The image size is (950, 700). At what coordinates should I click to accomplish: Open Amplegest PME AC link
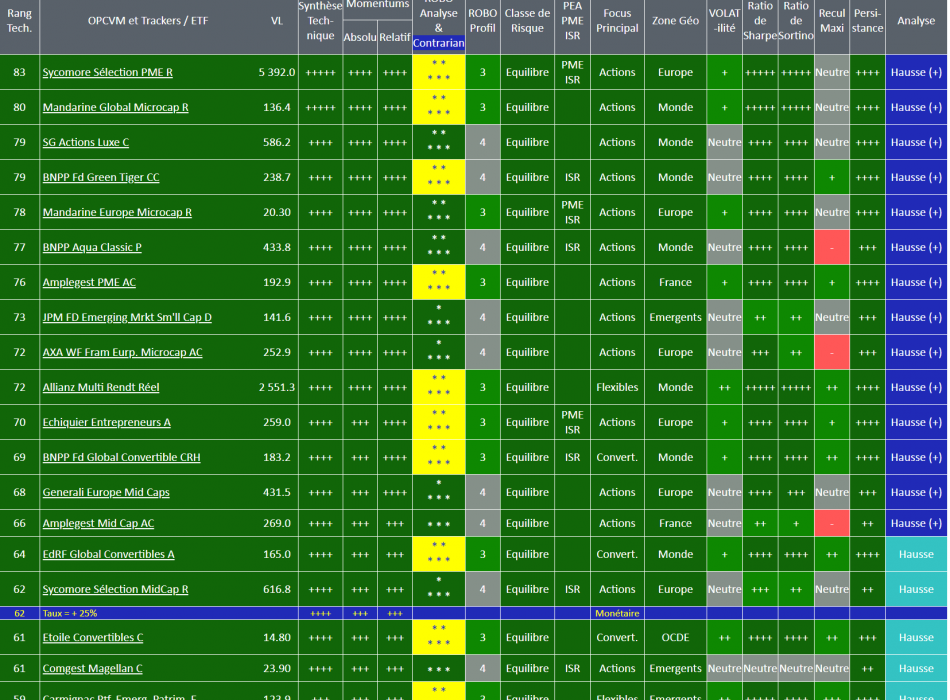[89, 282]
